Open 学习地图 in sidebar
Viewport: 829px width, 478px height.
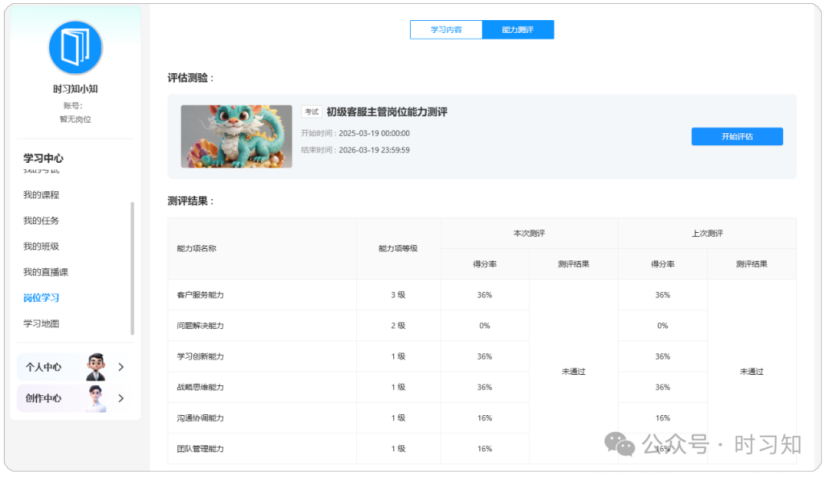[41, 324]
